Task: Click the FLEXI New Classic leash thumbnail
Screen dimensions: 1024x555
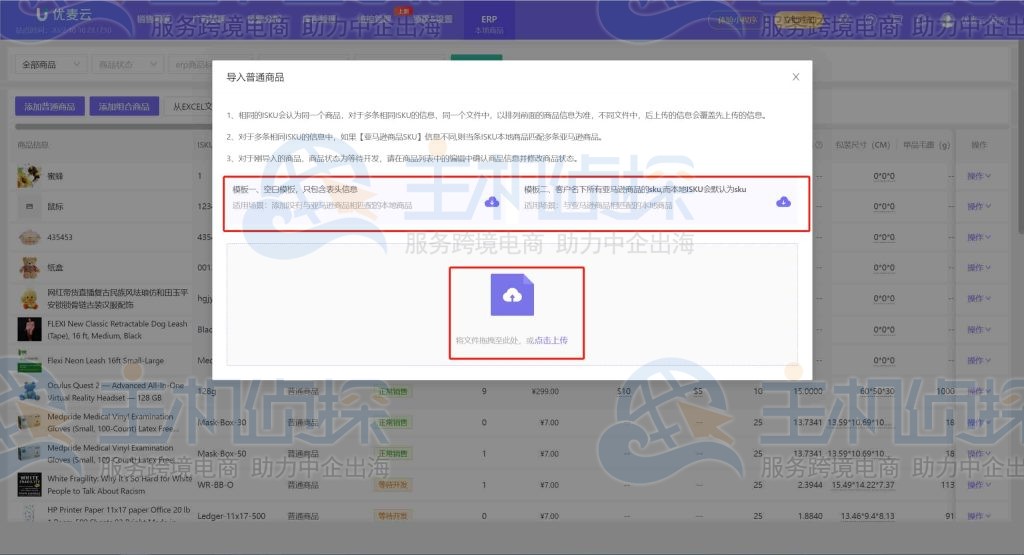Action: (x=29, y=330)
